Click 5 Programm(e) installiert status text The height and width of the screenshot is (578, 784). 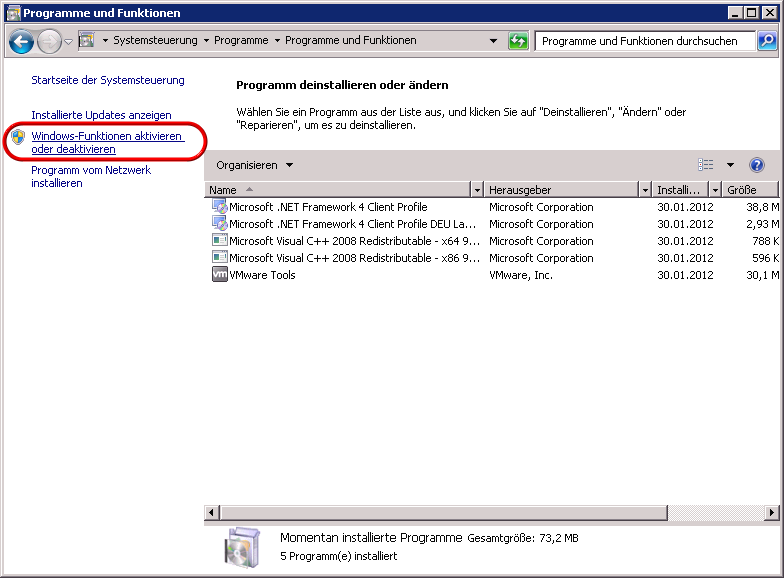pyautogui.click(x=338, y=556)
